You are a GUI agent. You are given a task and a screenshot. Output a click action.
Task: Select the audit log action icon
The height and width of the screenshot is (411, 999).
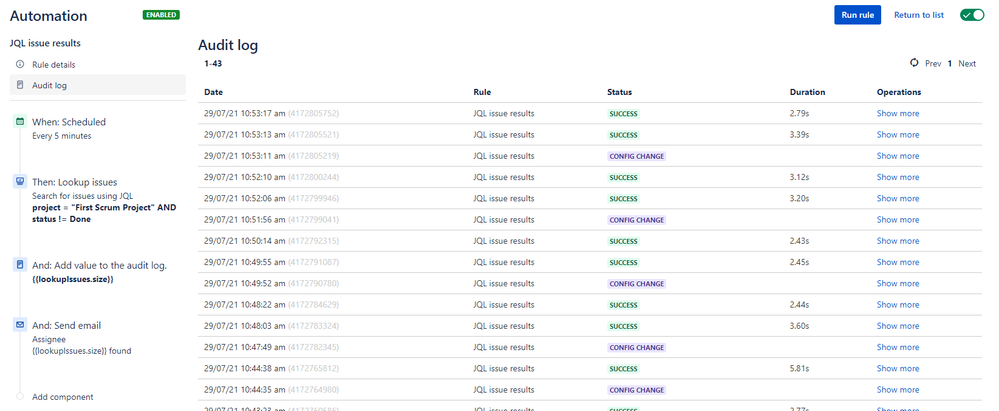[20, 265]
